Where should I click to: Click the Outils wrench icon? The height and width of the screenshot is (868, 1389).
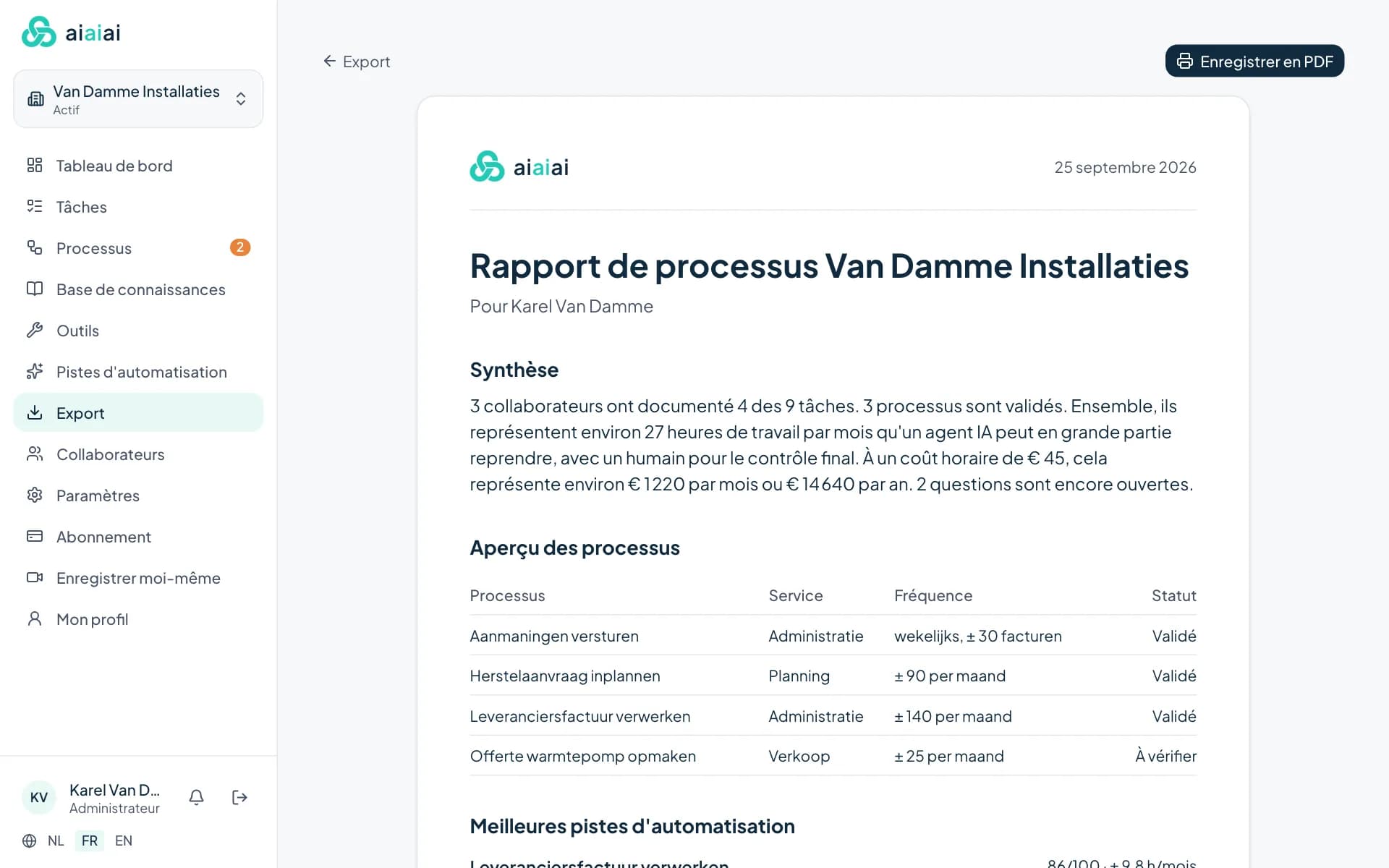(x=35, y=331)
